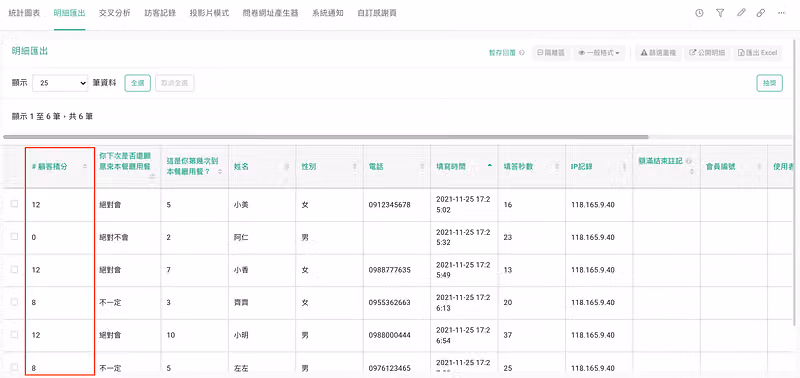
Task: Click the info icon beside 額滿結束註記 header
Action: (x=689, y=161)
